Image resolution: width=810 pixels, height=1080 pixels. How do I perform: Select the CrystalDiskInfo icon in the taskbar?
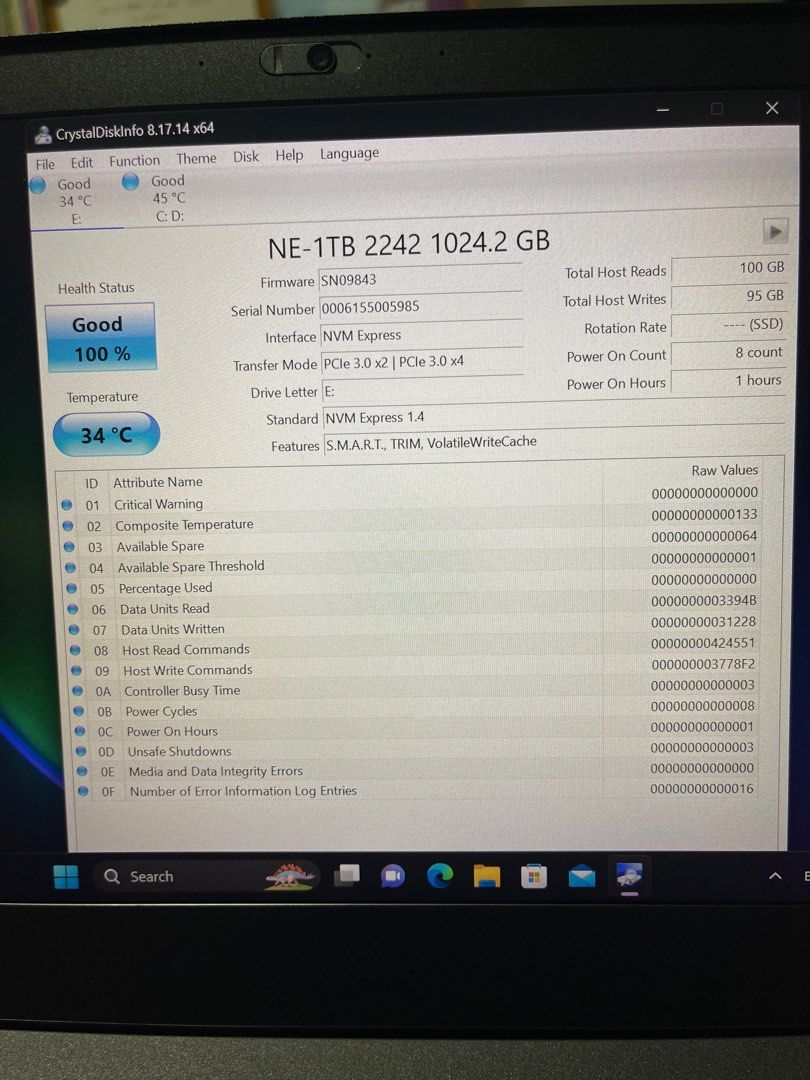(630, 876)
